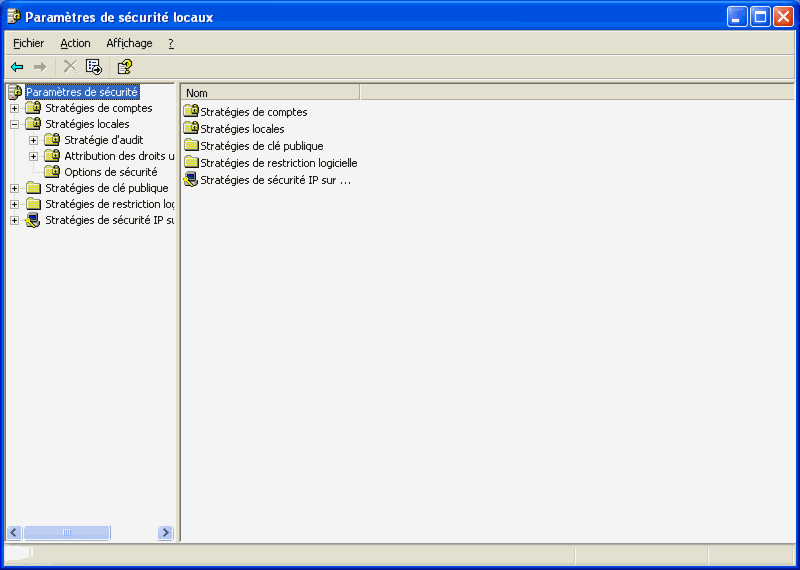The width and height of the screenshot is (800, 570).
Task: Expand Stratégies de clé publique tree node
Action: (x=15, y=188)
